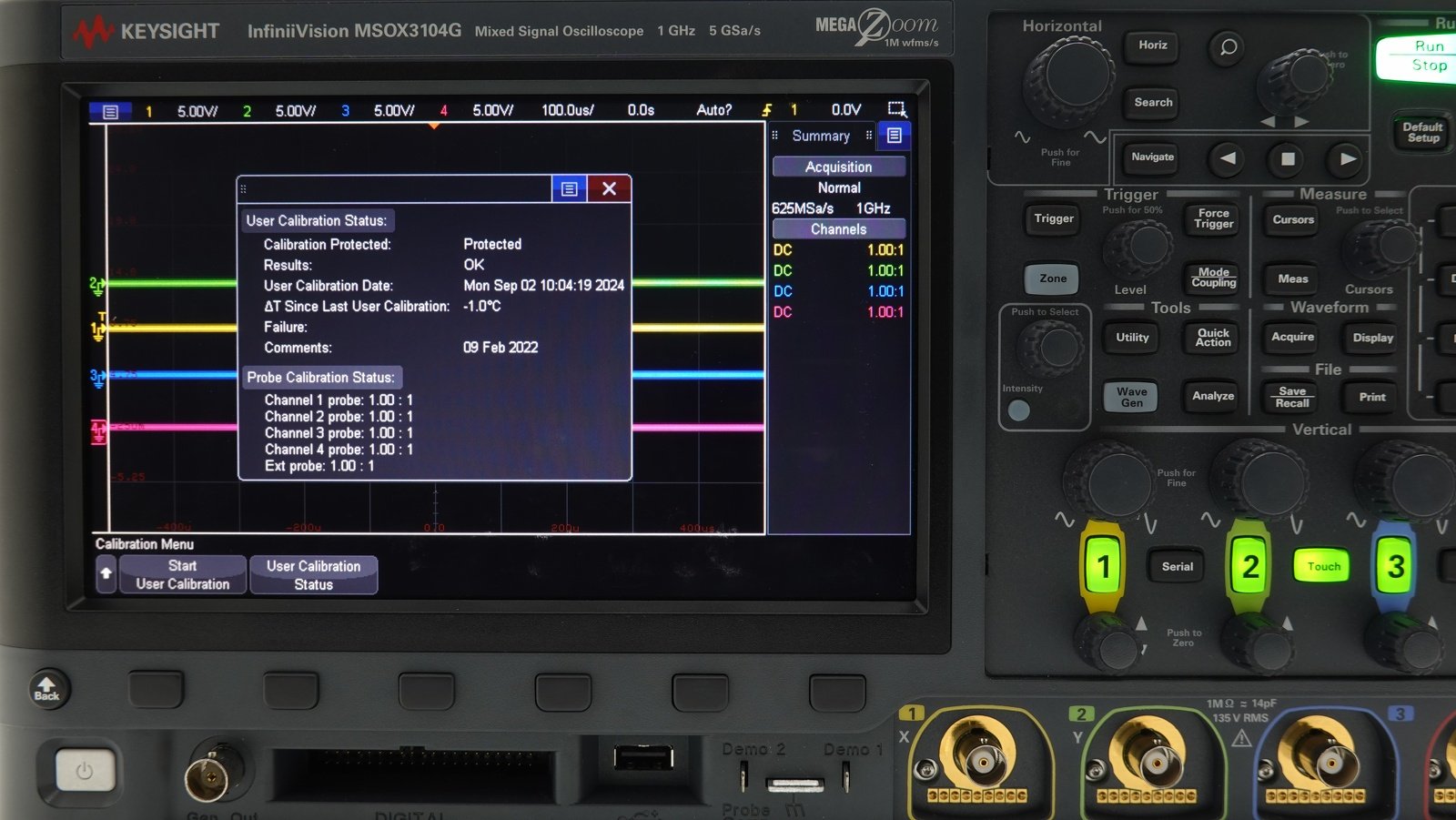Image resolution: width=1456 pixels, height=820 pixels.
Task: Toggle the Touch button
Action: point(1324,566)
